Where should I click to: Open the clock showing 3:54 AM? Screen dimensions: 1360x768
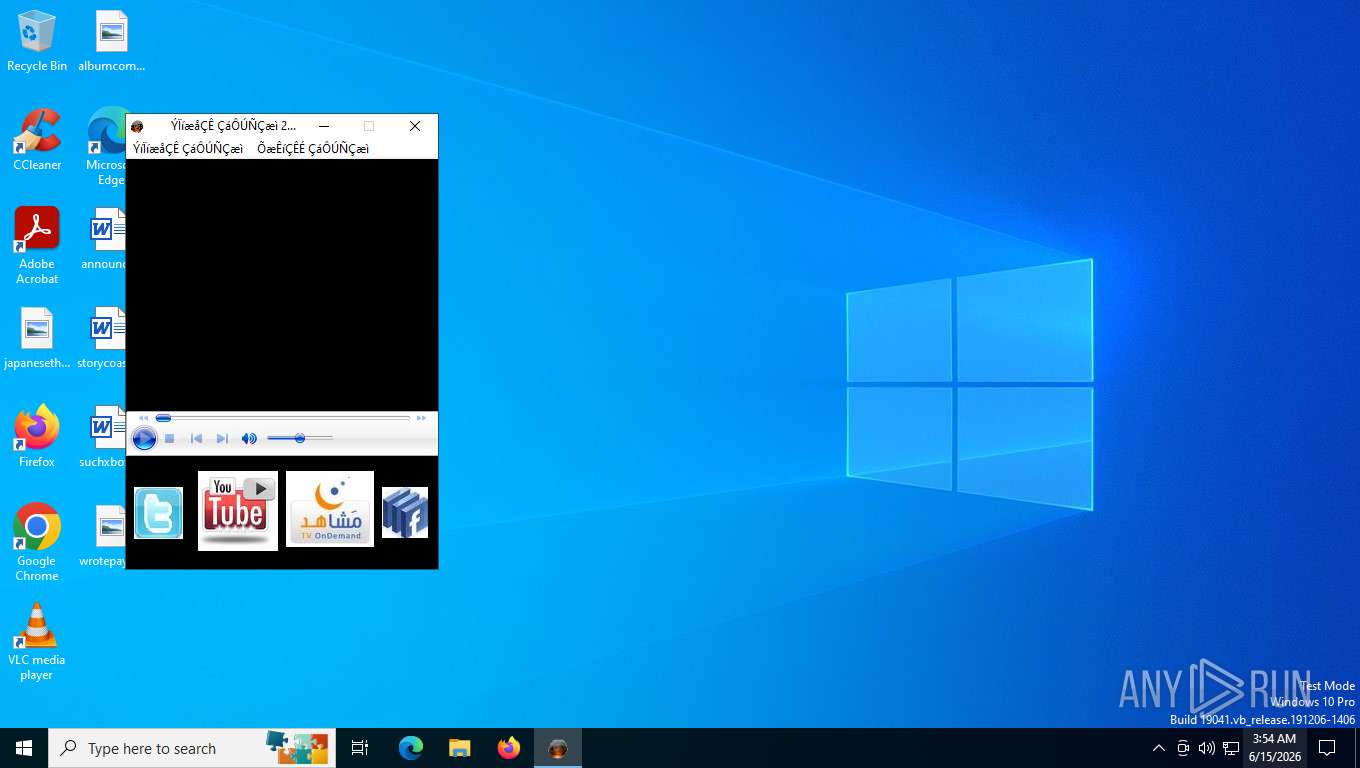[1274, 748]
